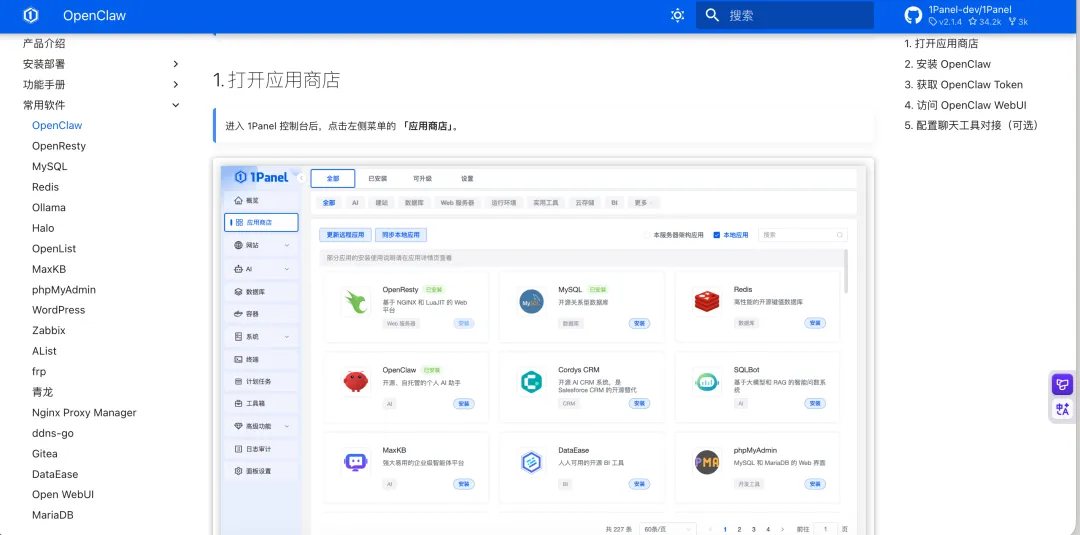Viewport: 1080px width, 535px height.
Task: Click the floating translate icon at the right edge
Action: point(1062,410)
